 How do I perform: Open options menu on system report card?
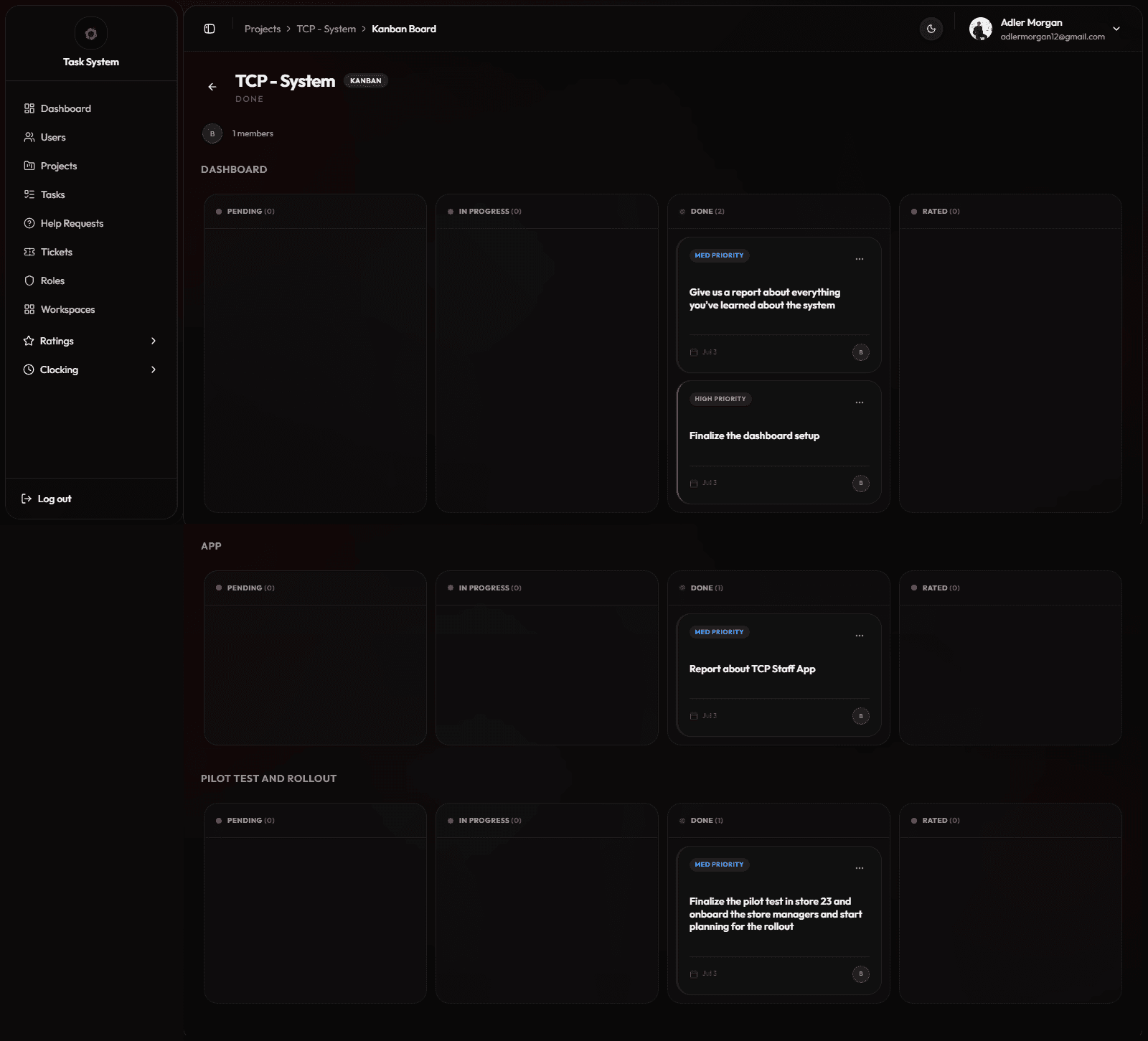click(860, 259)
